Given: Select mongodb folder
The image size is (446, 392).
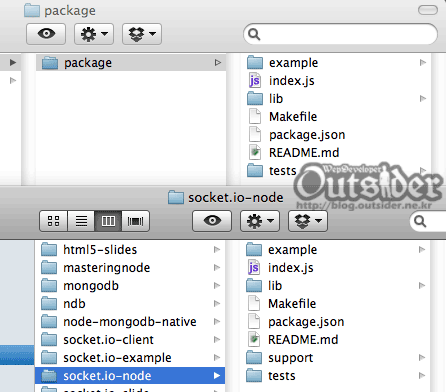Looking at the screenshot, I should point(130,286).
